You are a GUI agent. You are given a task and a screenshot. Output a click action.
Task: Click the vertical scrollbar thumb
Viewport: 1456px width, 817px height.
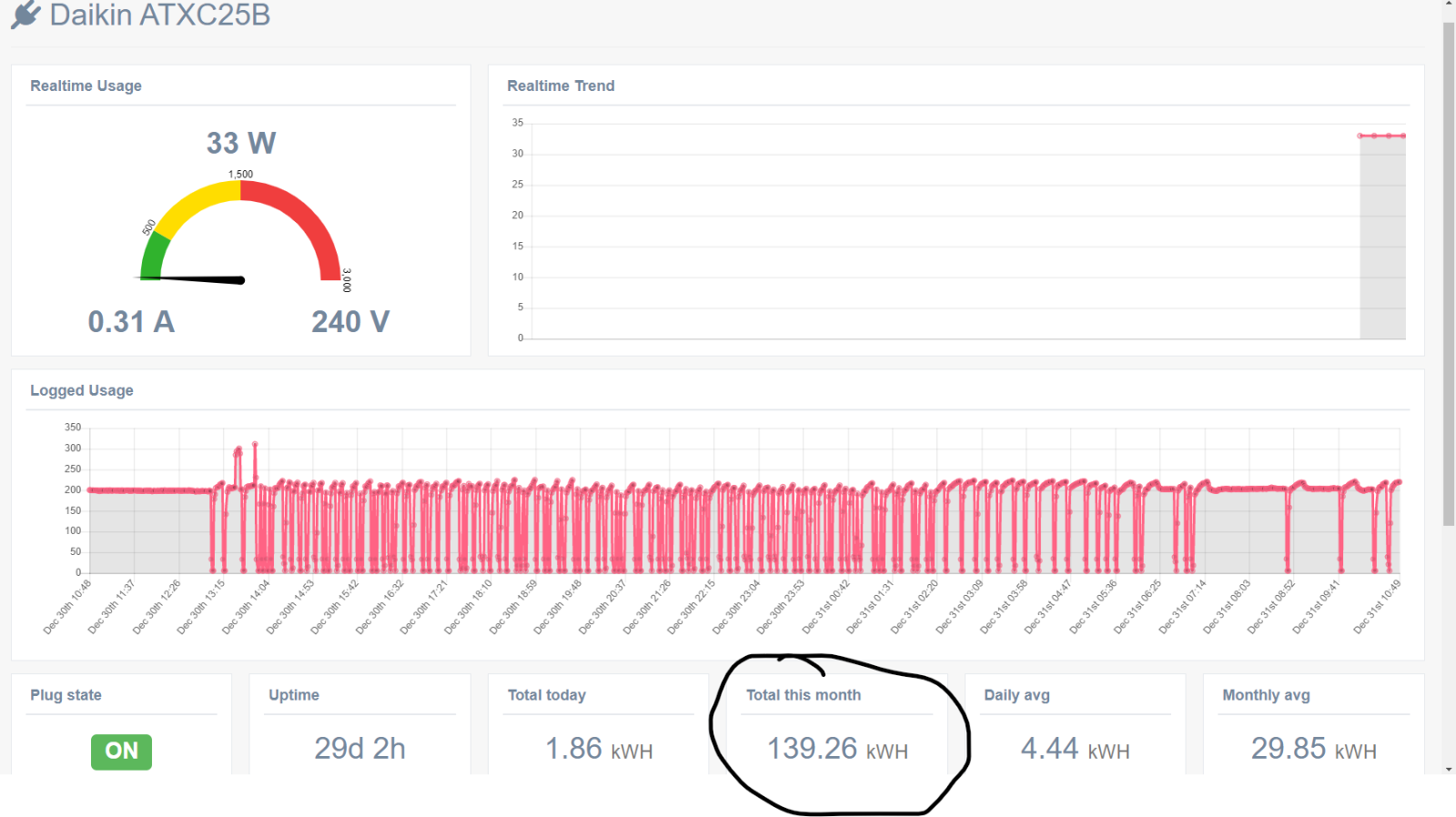[1449, 273]
